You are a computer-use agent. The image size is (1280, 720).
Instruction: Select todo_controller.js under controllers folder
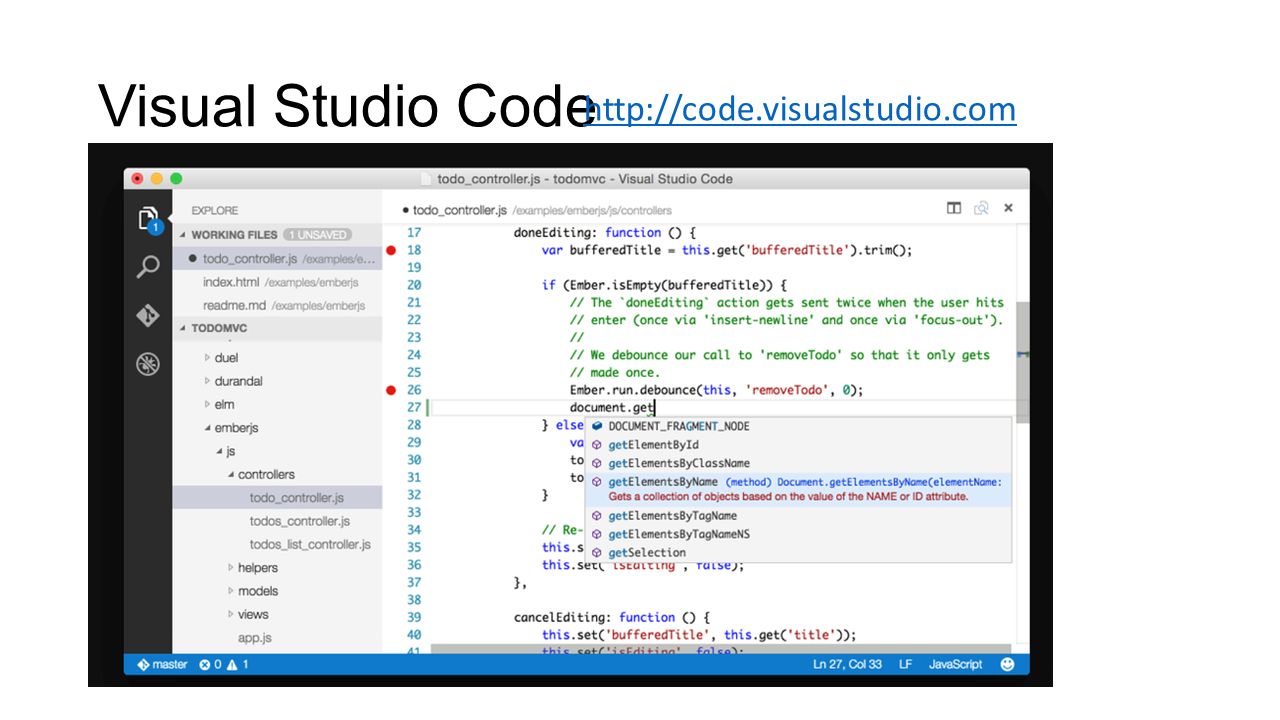277,498
